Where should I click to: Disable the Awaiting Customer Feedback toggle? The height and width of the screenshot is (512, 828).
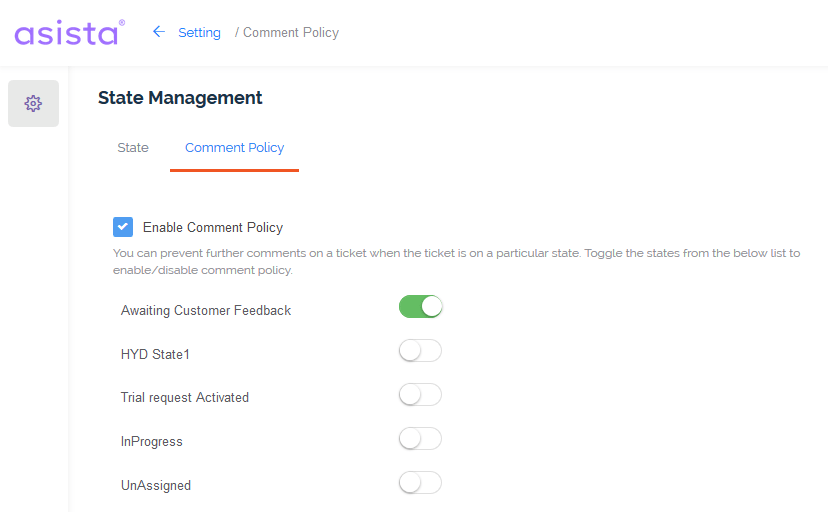point(420,307)
